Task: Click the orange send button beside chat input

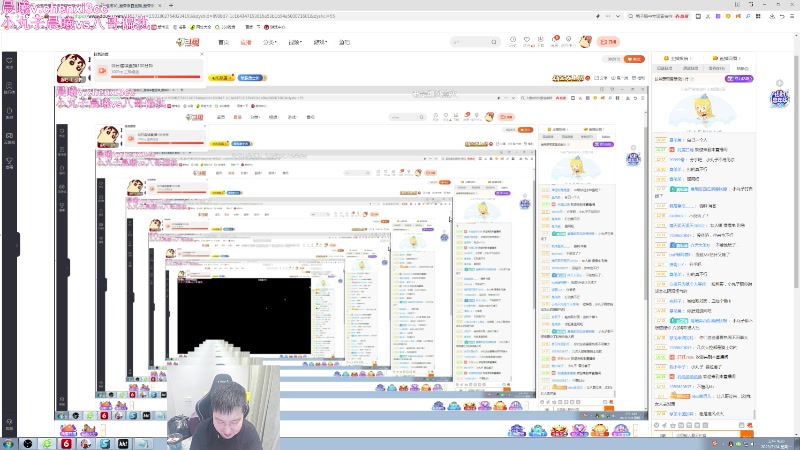Action: (747, 435)
